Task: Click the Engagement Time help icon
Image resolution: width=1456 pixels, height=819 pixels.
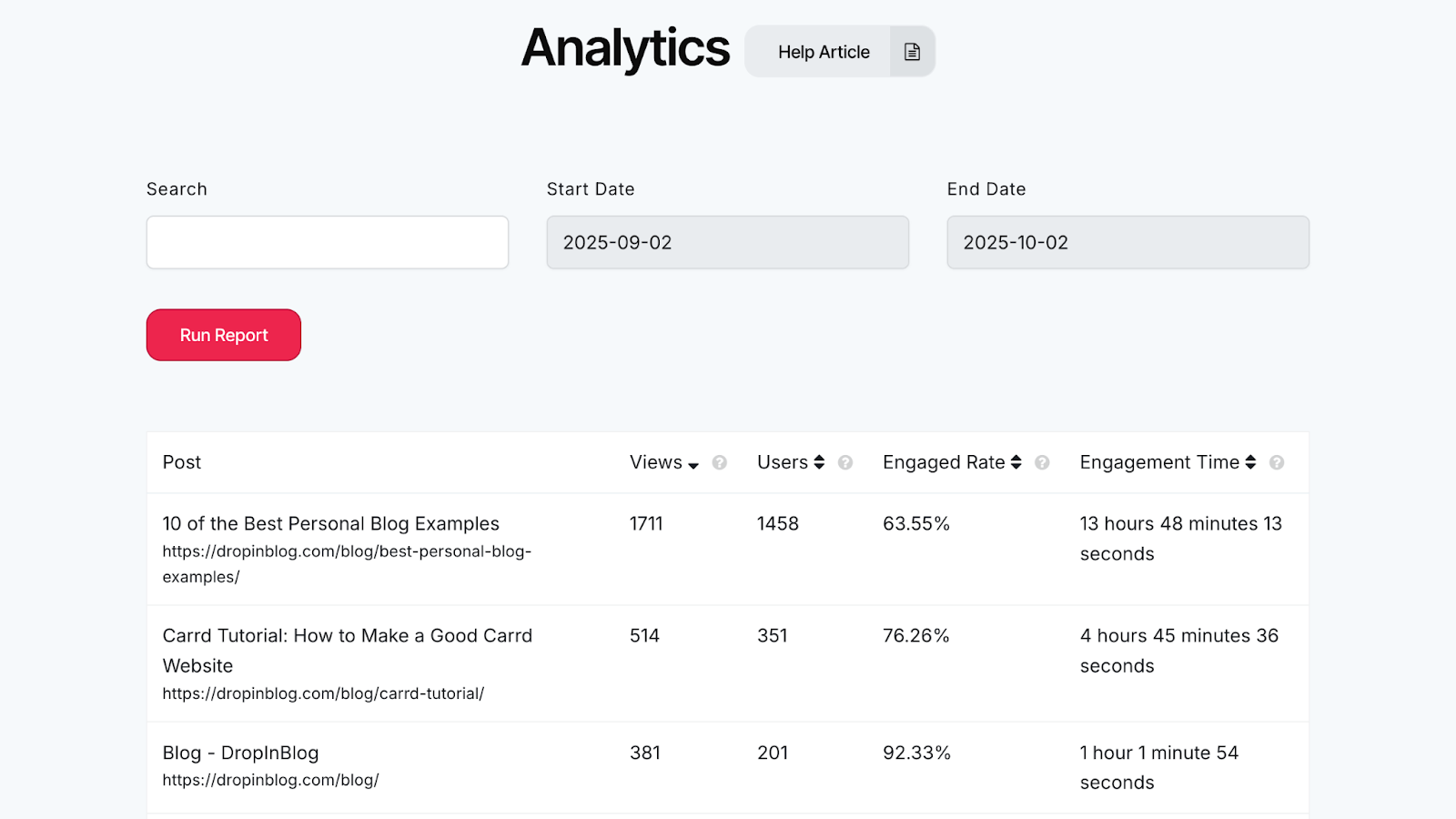Action: pos(1277,462)
